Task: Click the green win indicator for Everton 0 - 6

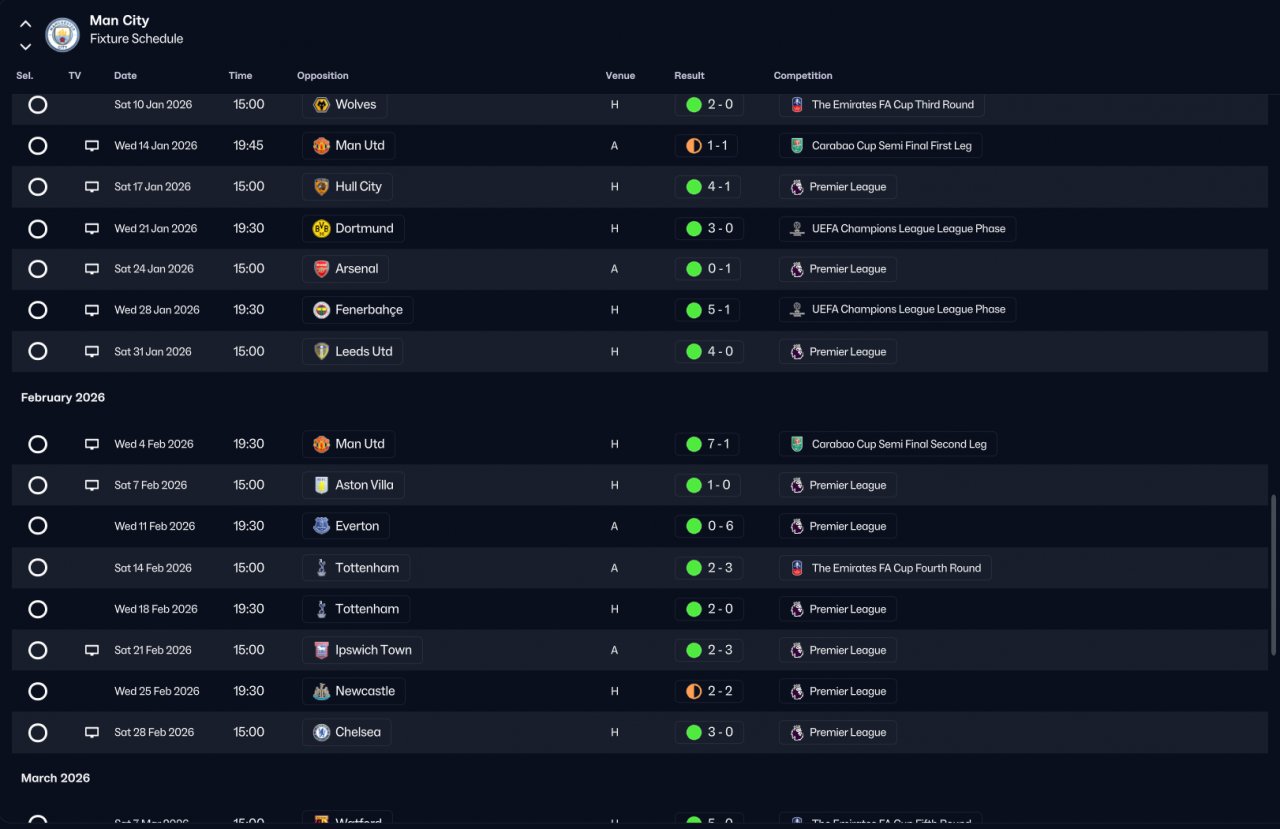Action: coord(694,526)
